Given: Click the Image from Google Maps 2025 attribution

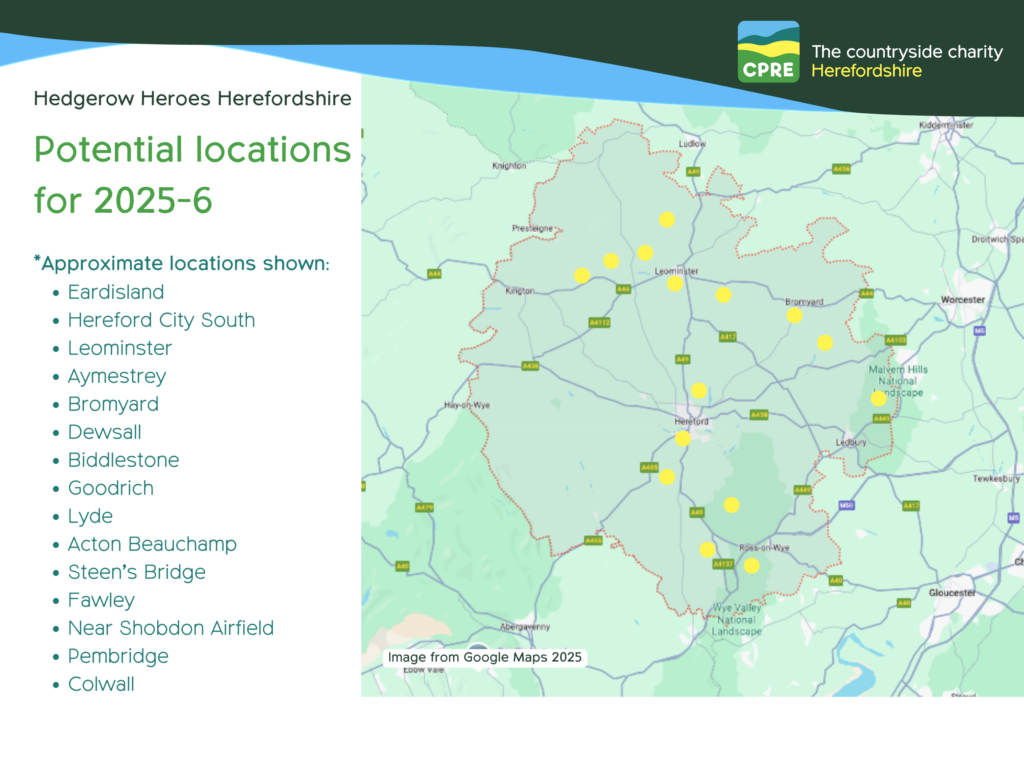Looking at the screenshot, I should point(485,658).
